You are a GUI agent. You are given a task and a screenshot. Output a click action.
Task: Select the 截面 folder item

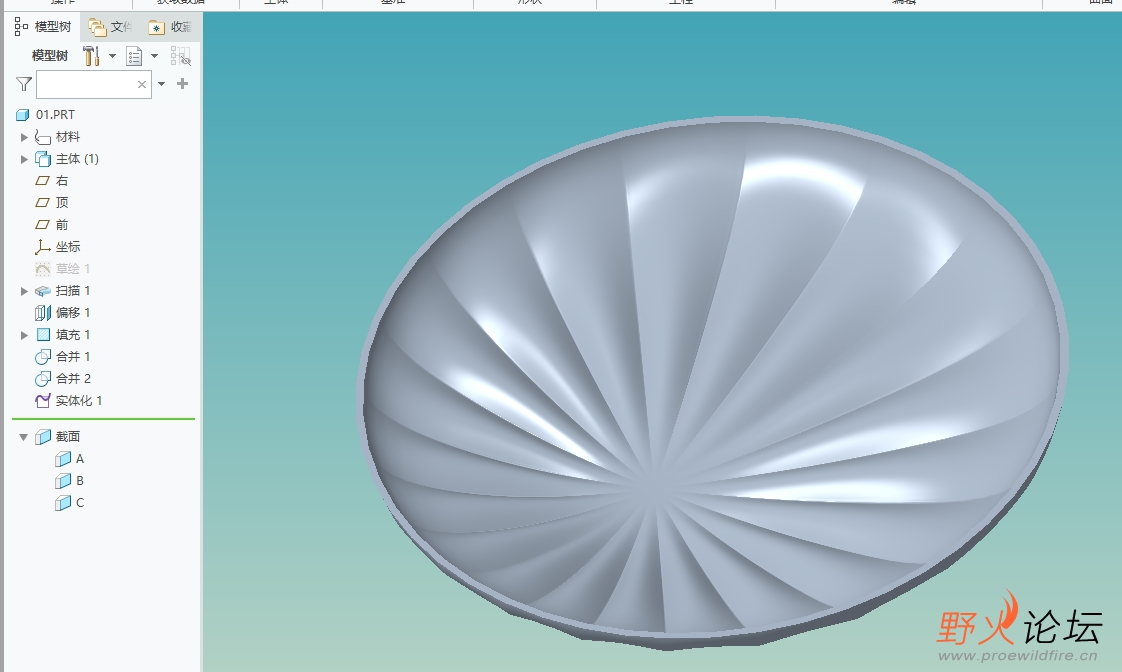tap(68, 437)
